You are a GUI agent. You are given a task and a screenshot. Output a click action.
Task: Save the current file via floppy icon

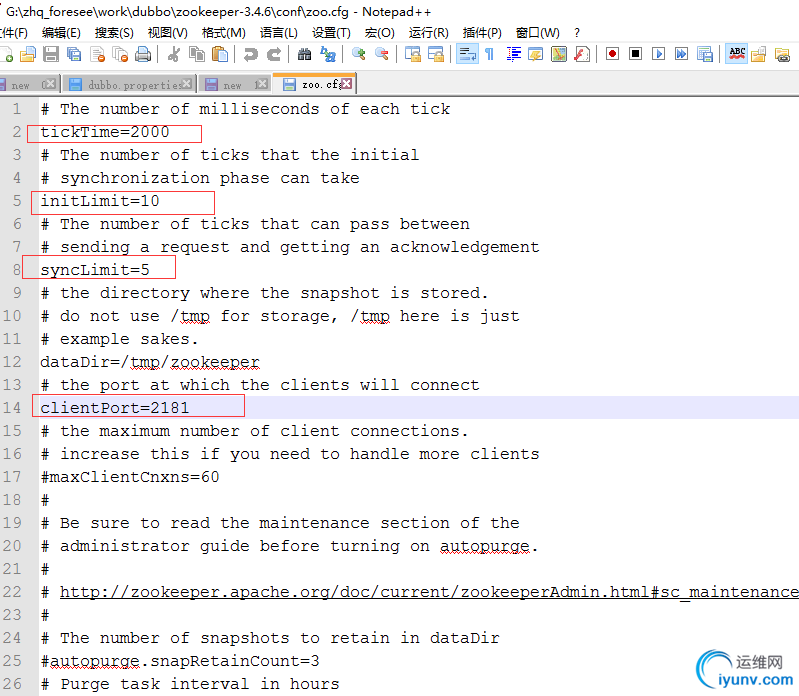coord(51,54)
